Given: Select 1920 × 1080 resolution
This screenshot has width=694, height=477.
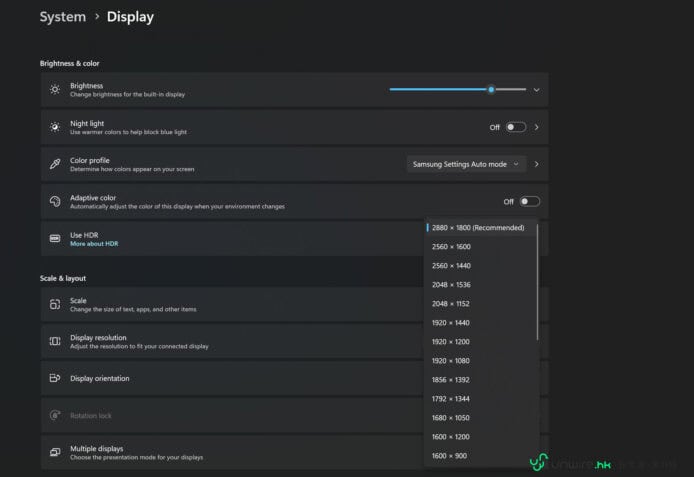Looking at the screenshot, I should pos(451,360).
